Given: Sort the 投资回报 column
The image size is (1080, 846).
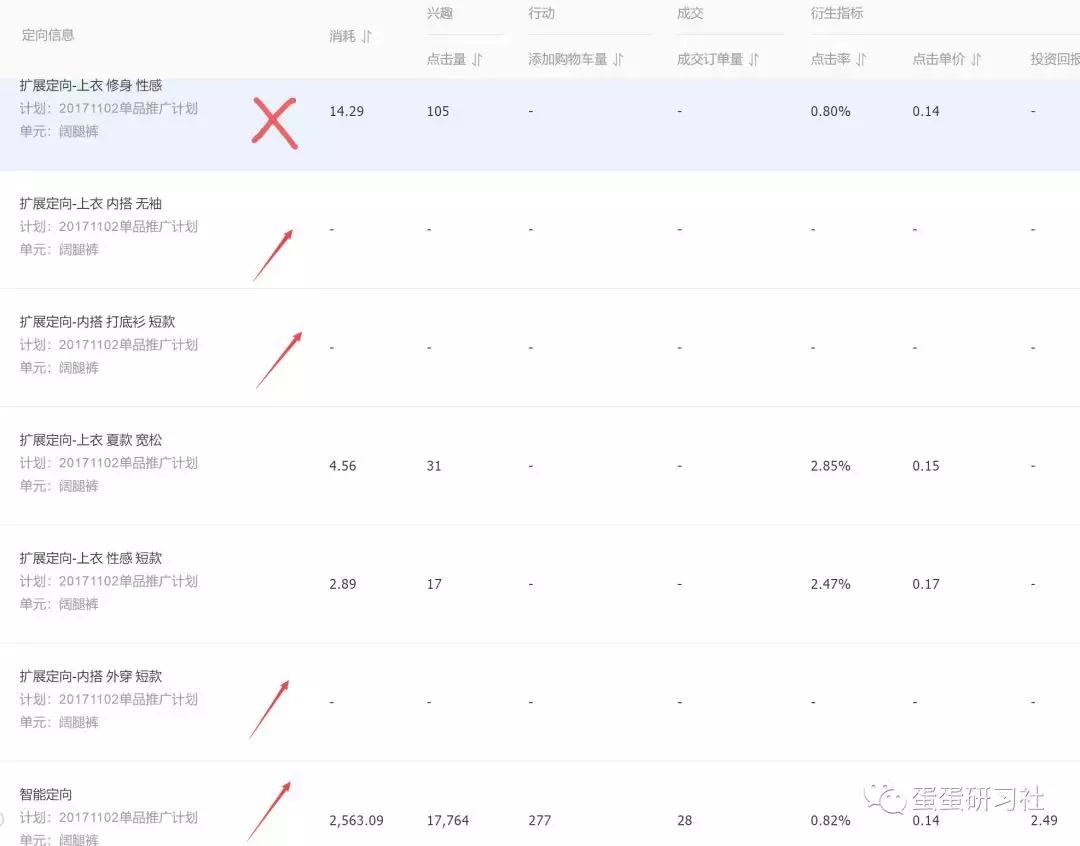Looking at the screenshot, I should tap(1048, 58).
